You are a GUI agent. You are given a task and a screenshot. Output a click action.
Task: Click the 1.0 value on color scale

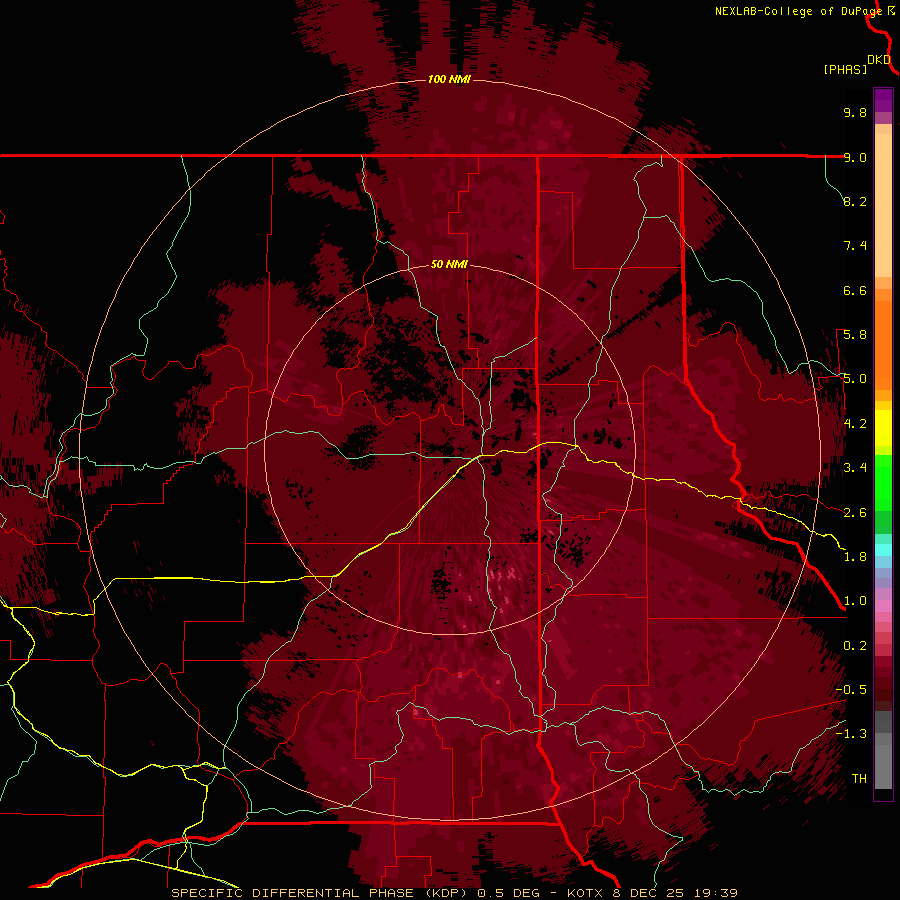[855, 601]
